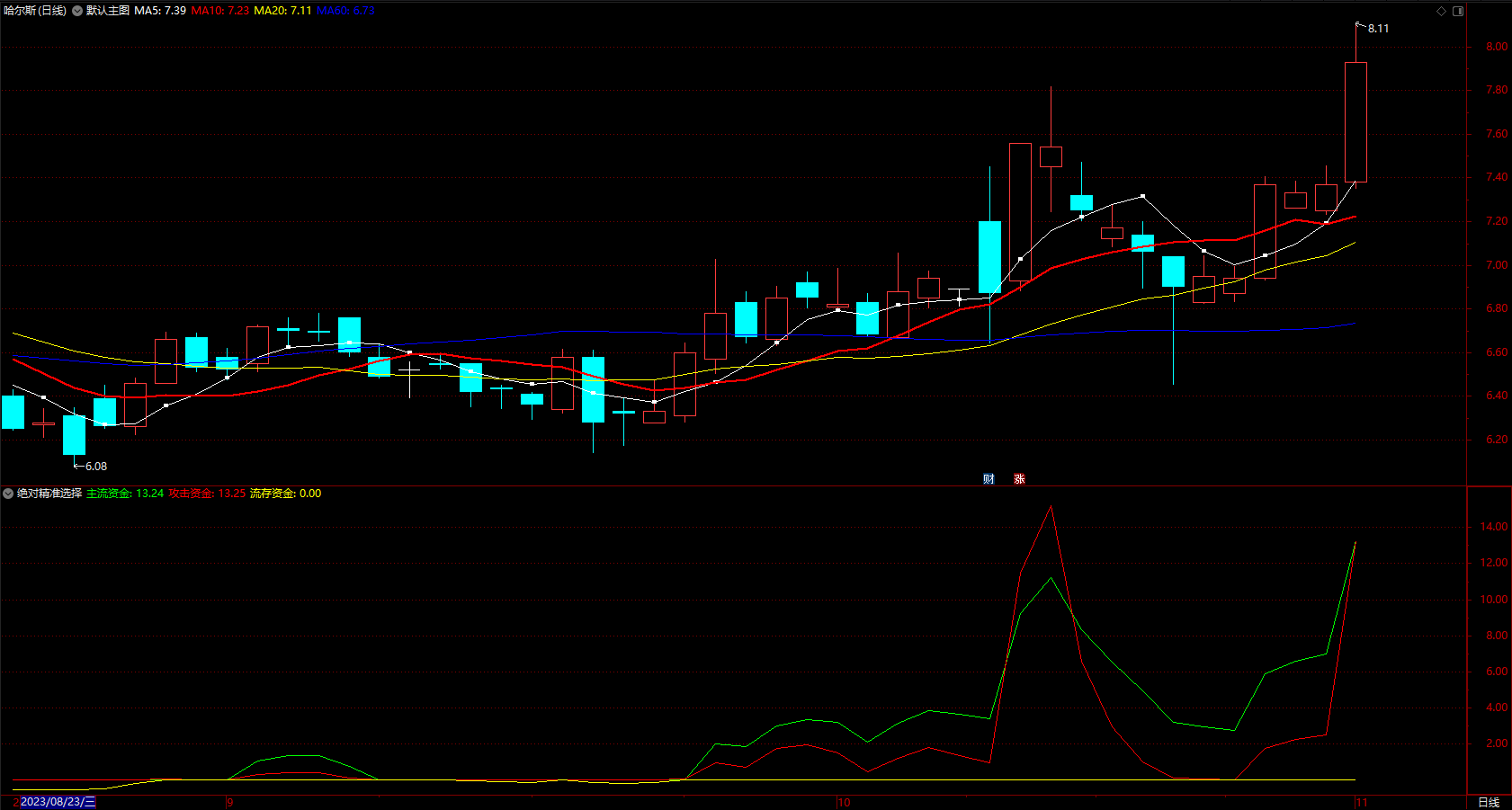Click the month 11 marker on time axis
This screenshot has height=810, width=1512.
click(x=1362, y=802)
